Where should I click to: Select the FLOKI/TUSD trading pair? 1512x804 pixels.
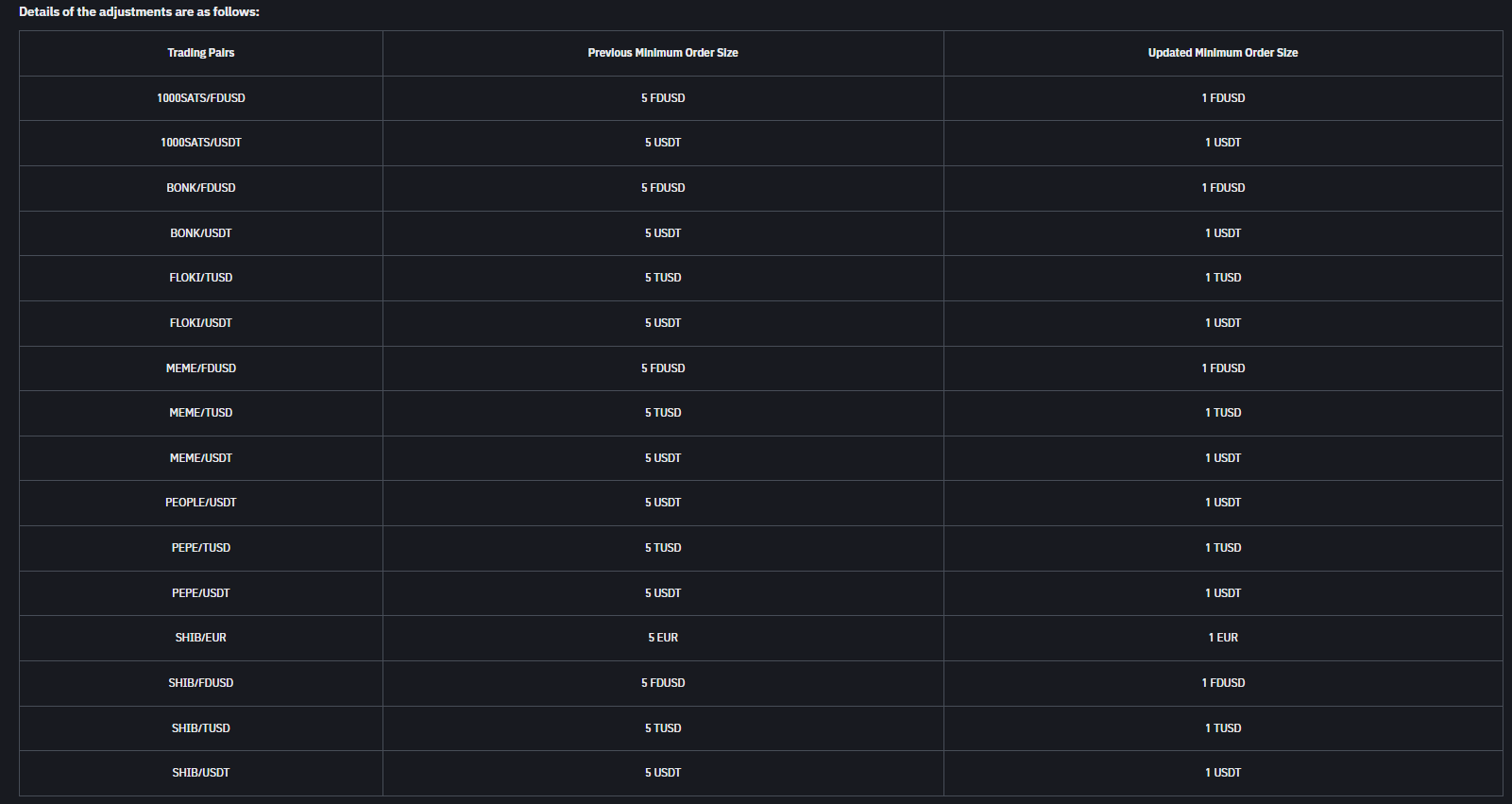[200, 278]
